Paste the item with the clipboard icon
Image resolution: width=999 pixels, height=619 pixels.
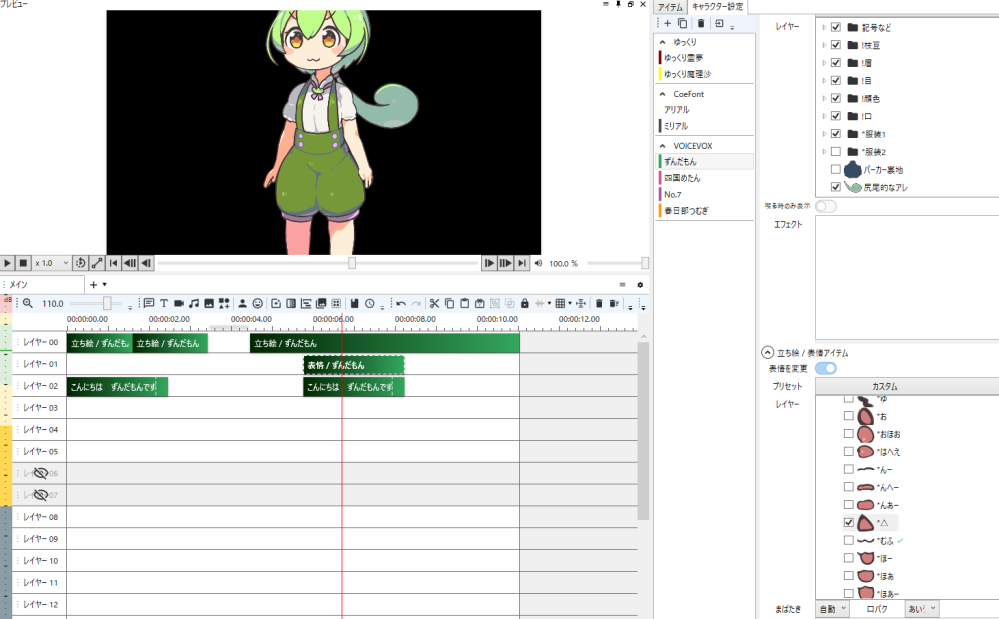(464, 304)
